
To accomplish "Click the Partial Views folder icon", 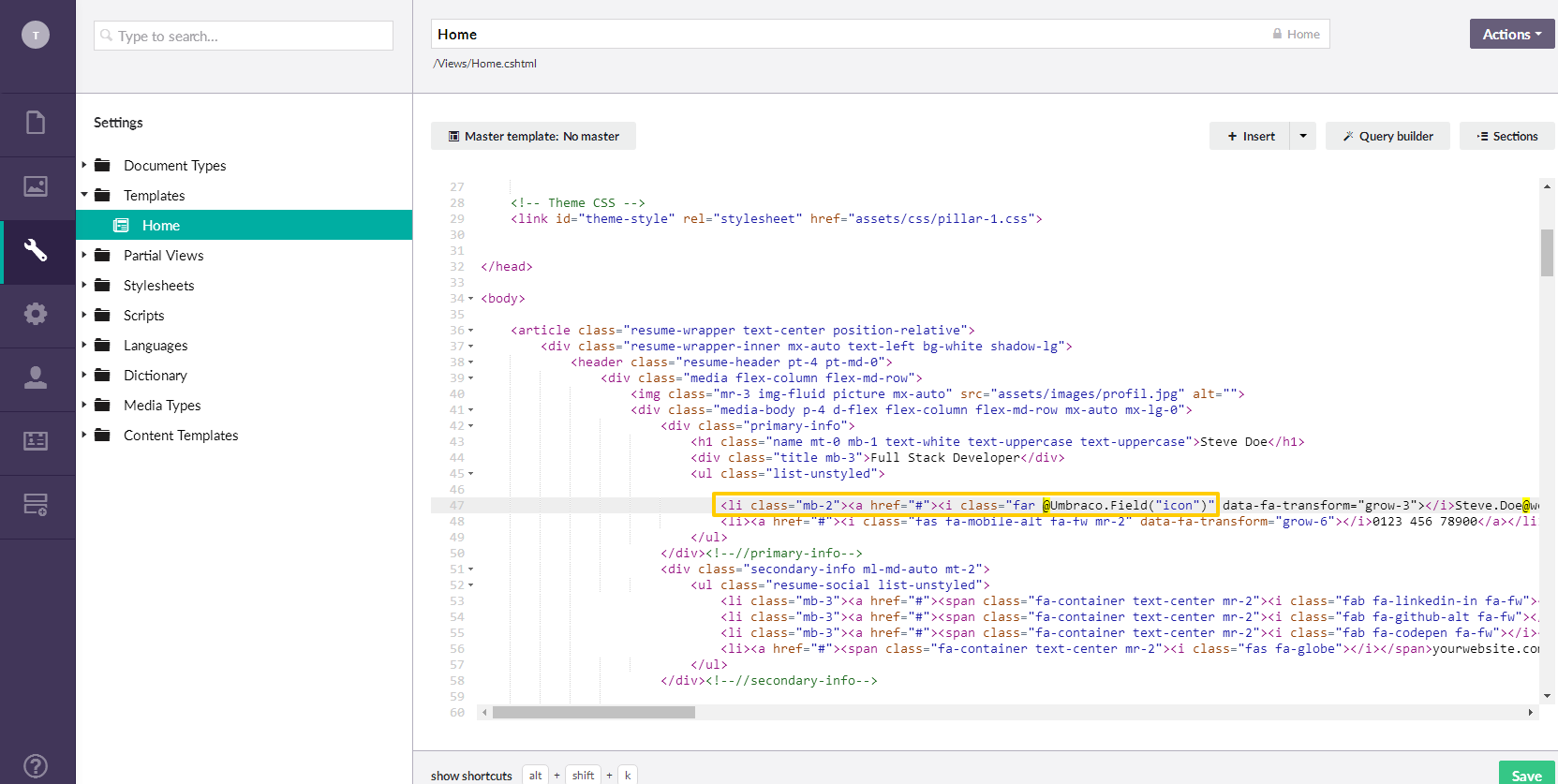I will (x=102, y=255).
